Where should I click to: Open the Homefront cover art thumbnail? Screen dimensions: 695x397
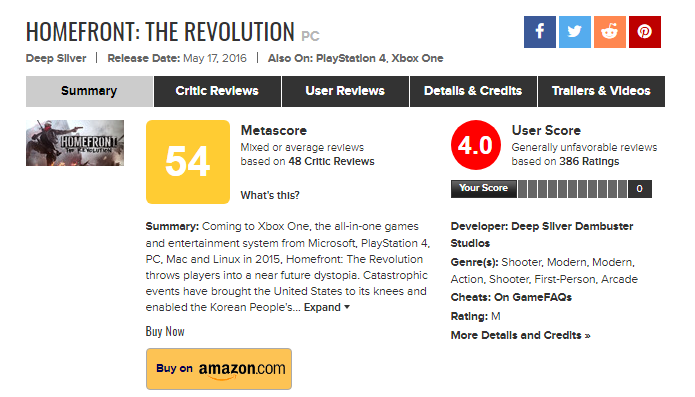75,143
